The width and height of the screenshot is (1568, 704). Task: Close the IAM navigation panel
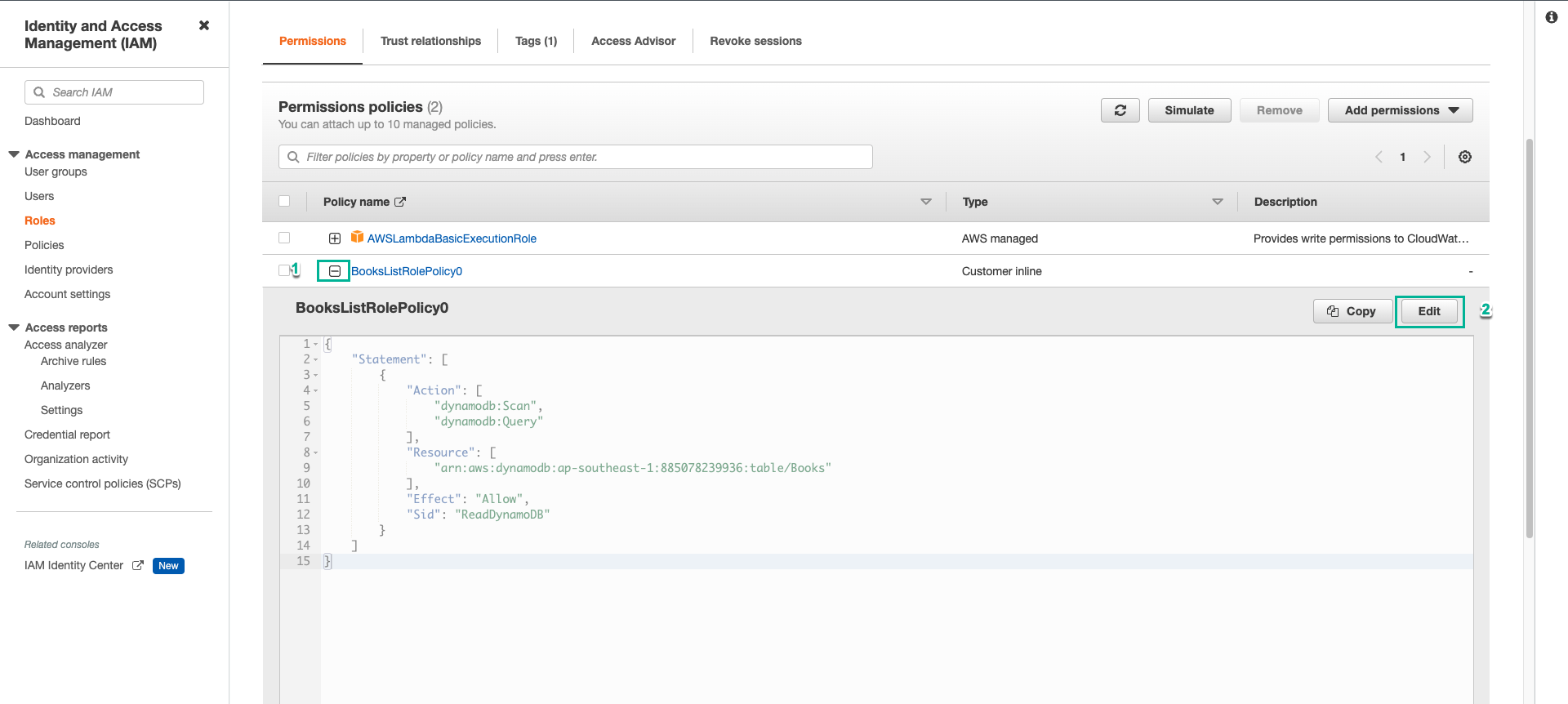204,25
